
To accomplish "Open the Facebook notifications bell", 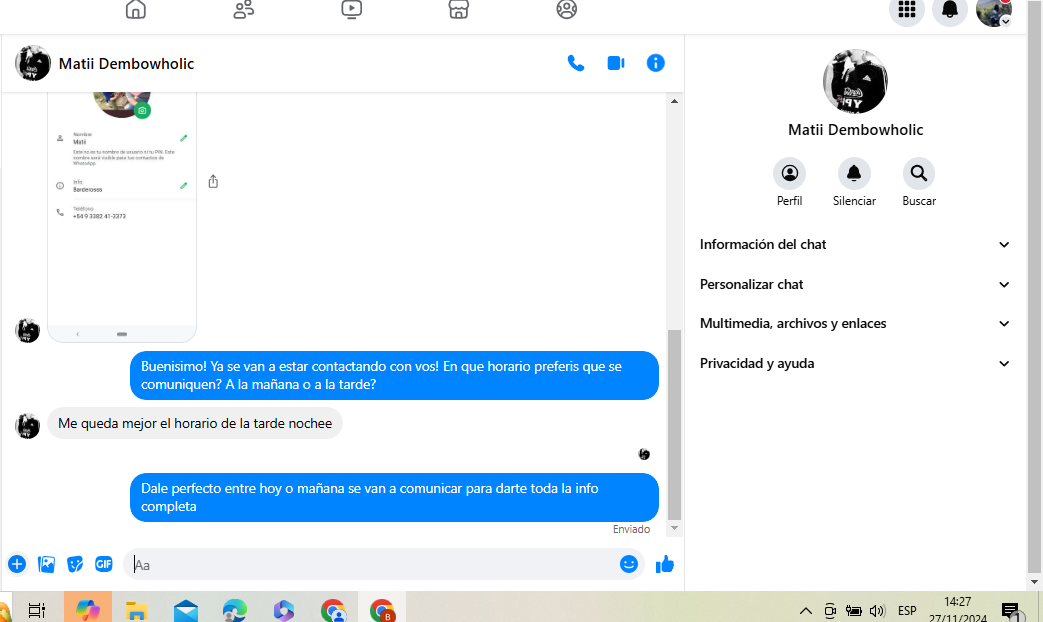I will (x=950, y=10).
